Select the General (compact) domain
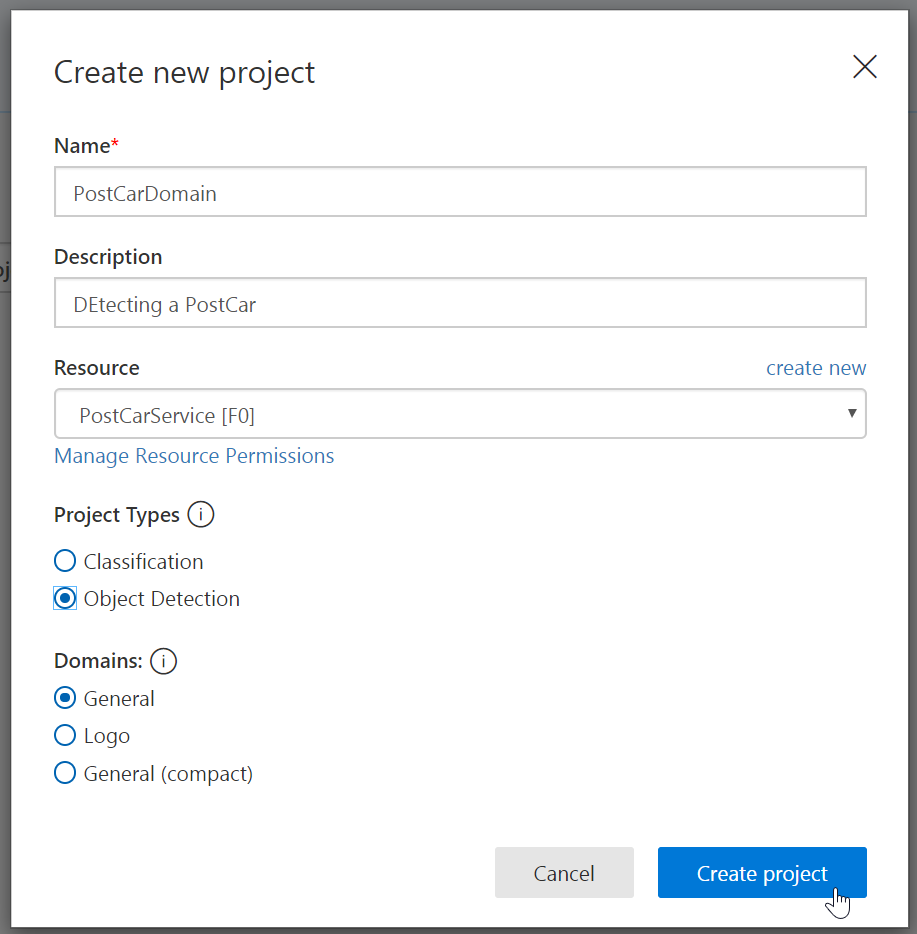Viewport: 917px width, 934px height. point(65,773)
